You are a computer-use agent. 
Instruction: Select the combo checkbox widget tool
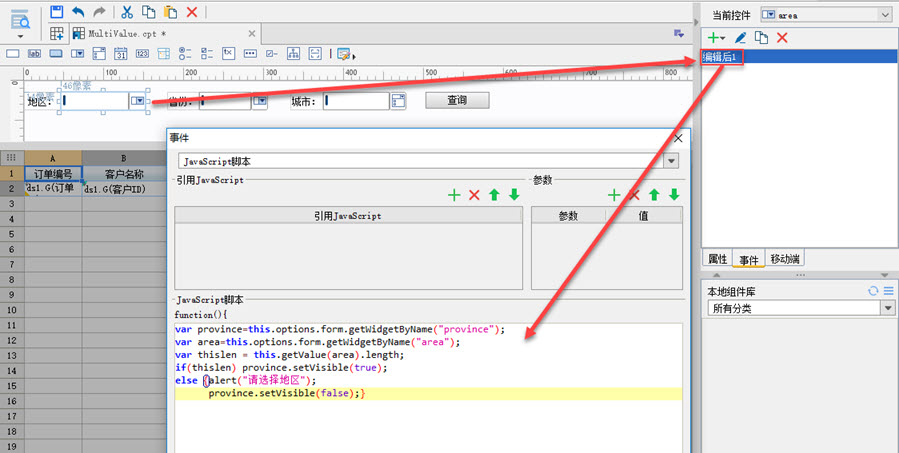coord(99,54)
